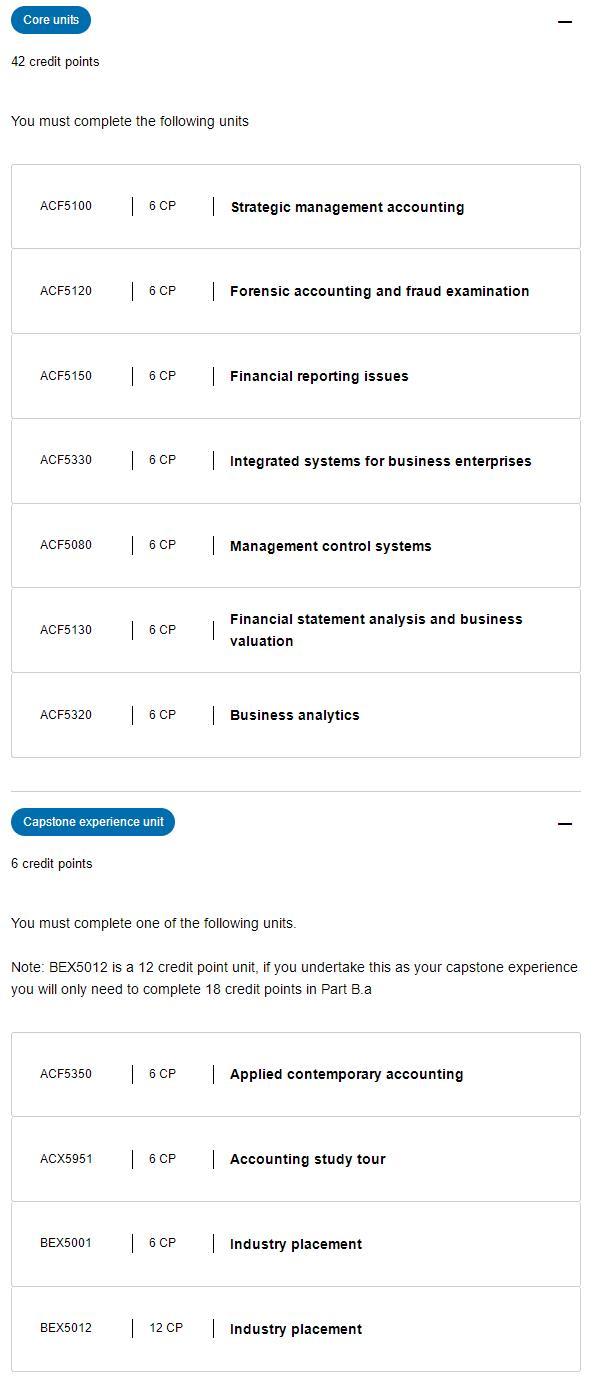596x1382 pixels.
Task: Click the Core units badge
Action: coord(51,20)
